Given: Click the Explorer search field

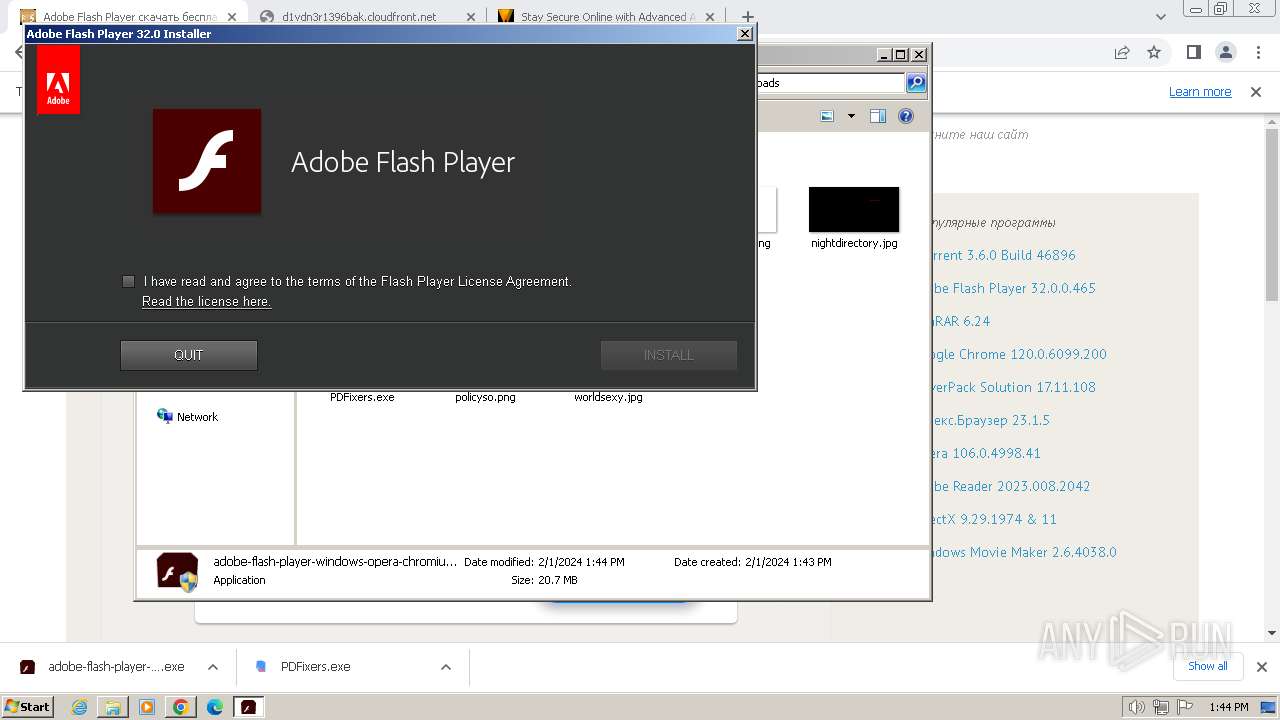Looking at the screenshot, I should (x=830, y=83).
